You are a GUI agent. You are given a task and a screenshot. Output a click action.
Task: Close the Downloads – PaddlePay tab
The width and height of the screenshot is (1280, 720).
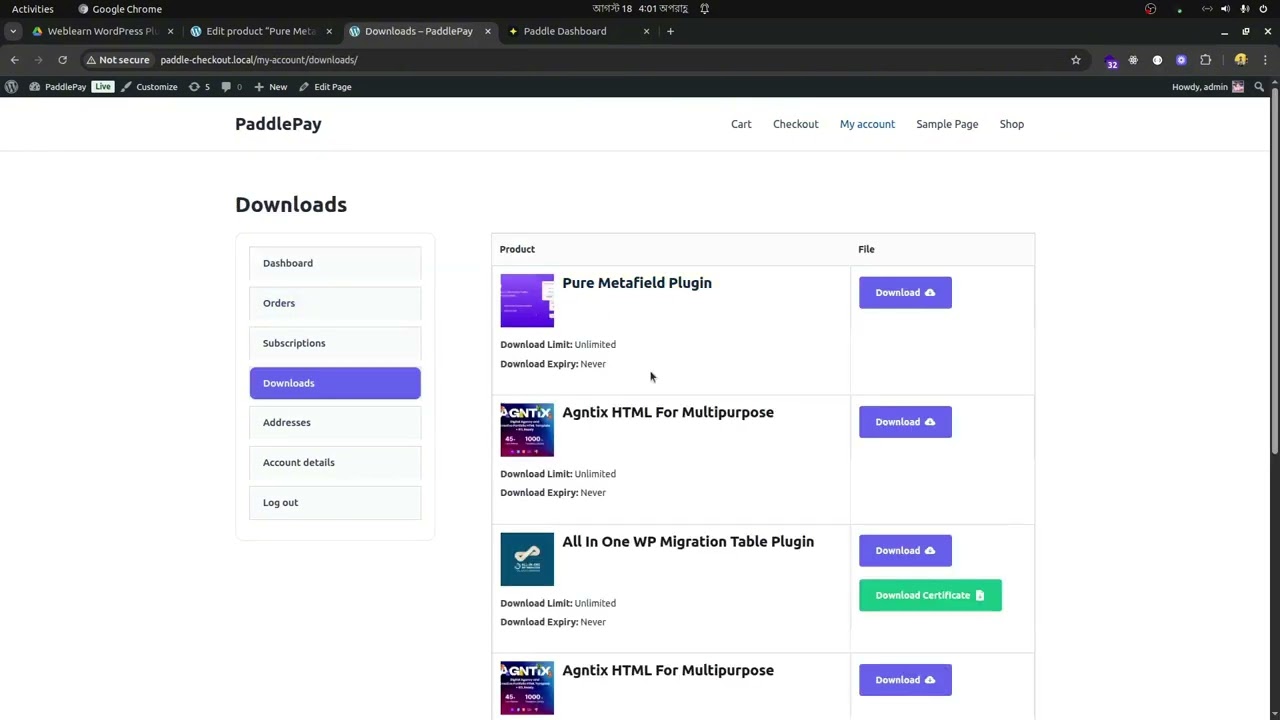coord(487,31)
